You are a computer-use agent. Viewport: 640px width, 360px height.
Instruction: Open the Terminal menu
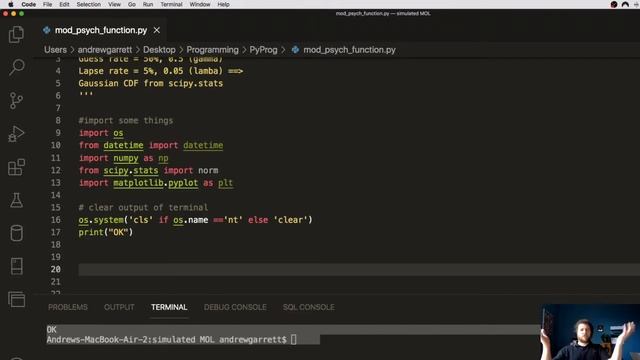pyautogui.click(x=171, y=4)
